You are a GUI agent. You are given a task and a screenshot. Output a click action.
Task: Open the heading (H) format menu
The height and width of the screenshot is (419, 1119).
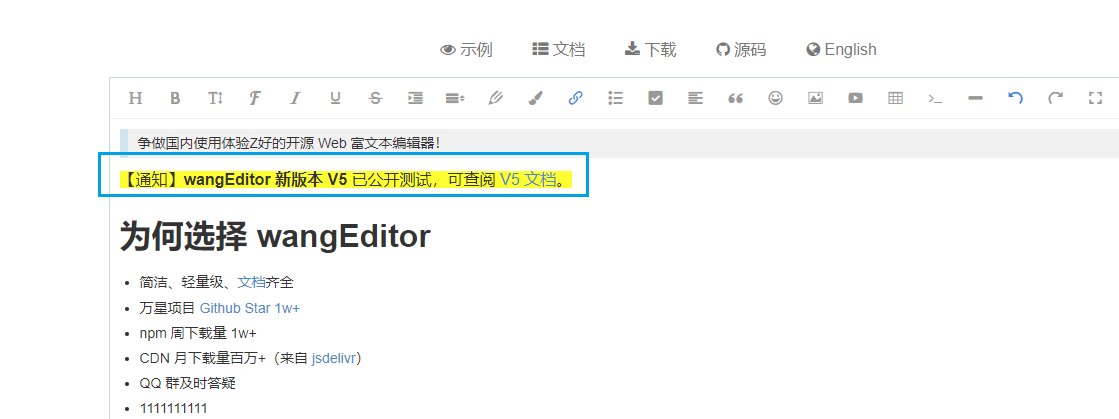coord(135,99)
